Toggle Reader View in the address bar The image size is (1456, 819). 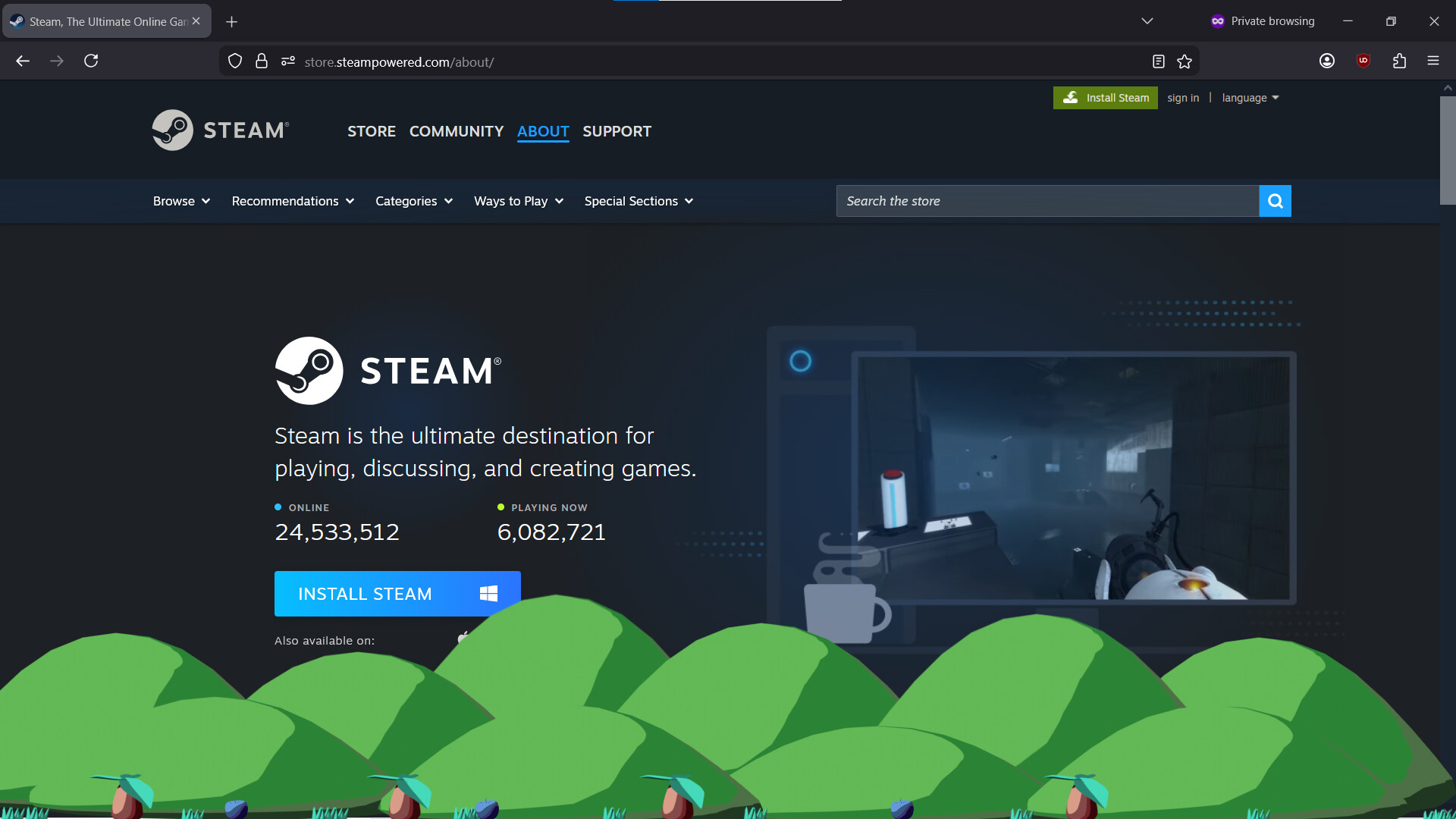point(1158,61)
